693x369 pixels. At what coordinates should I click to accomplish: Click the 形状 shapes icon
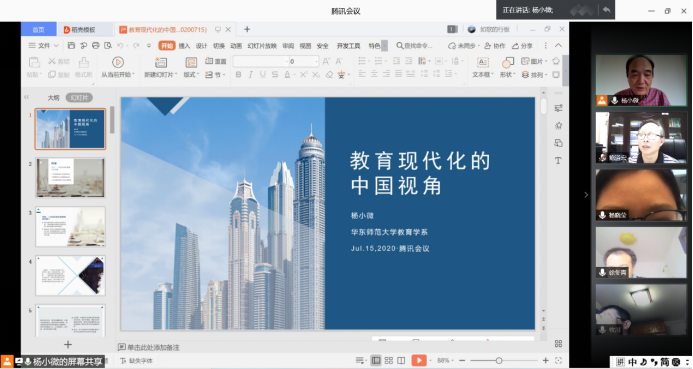507,62
